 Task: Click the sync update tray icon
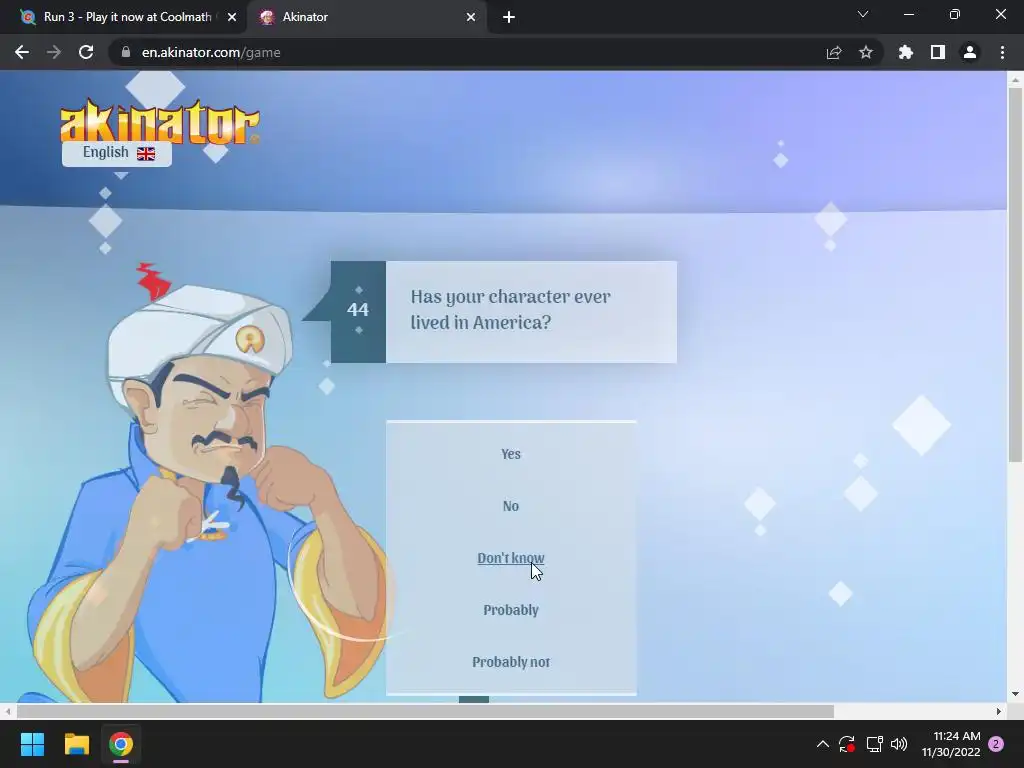847,744
